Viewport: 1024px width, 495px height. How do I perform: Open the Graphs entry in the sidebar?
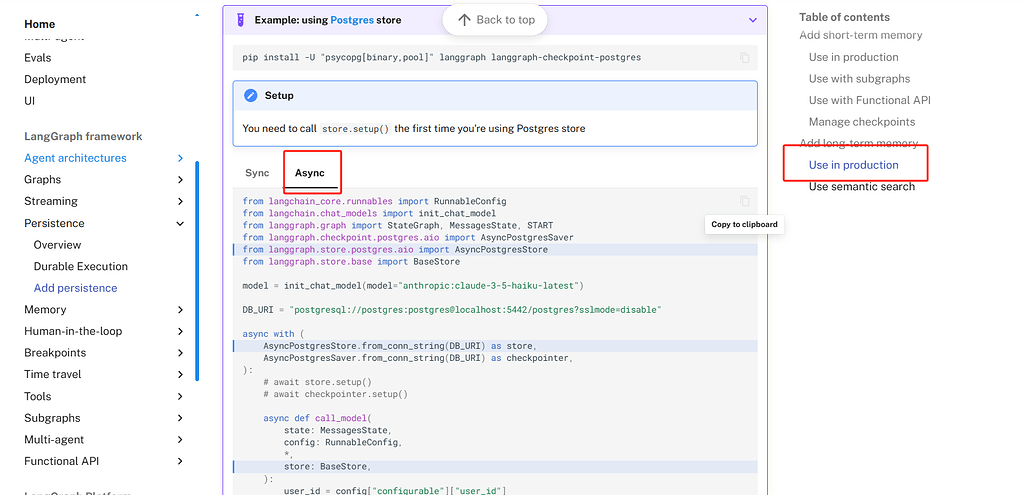coord(42,180)
